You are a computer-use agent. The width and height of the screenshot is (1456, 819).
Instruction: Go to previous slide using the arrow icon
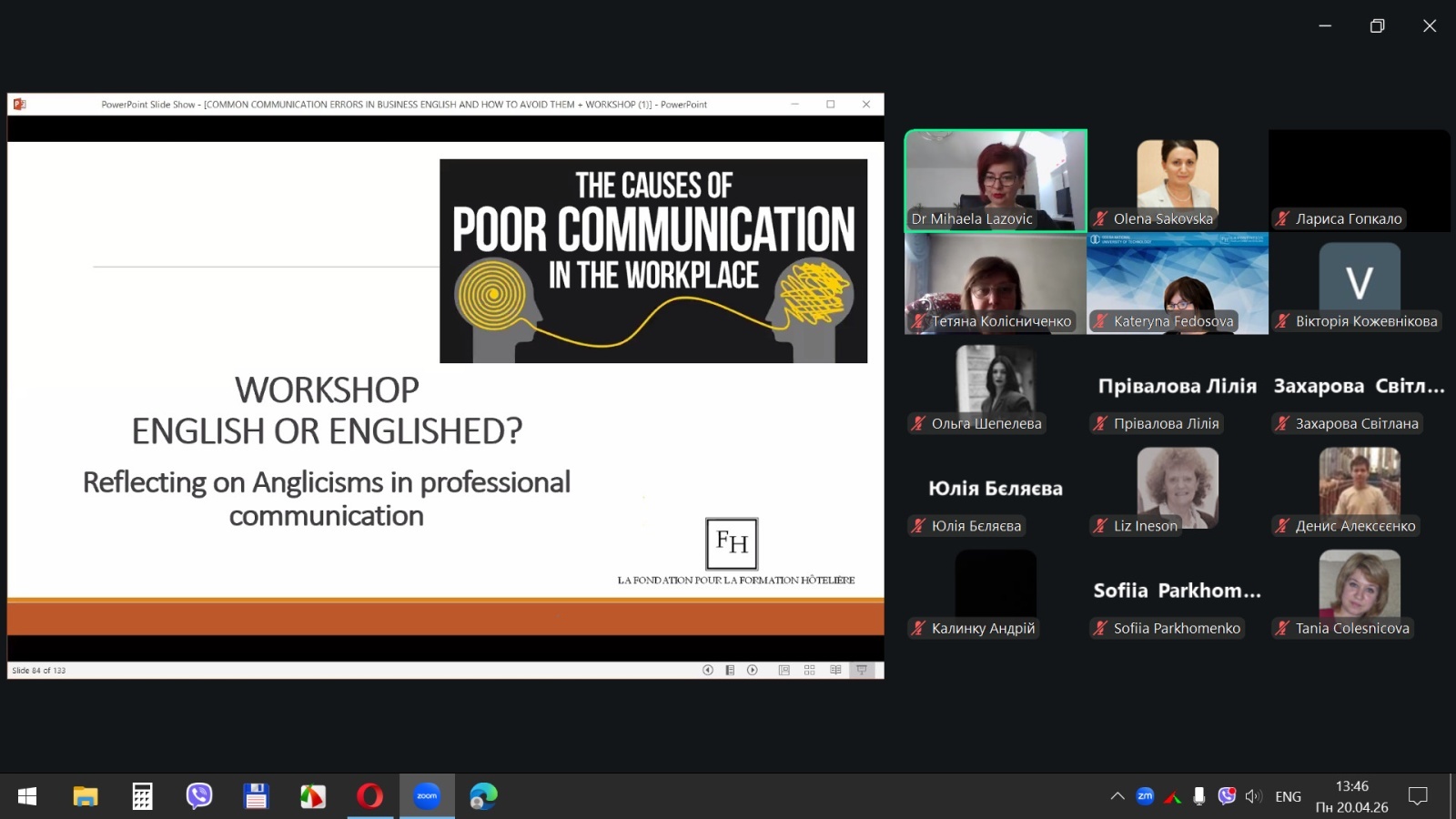(707, 670)
